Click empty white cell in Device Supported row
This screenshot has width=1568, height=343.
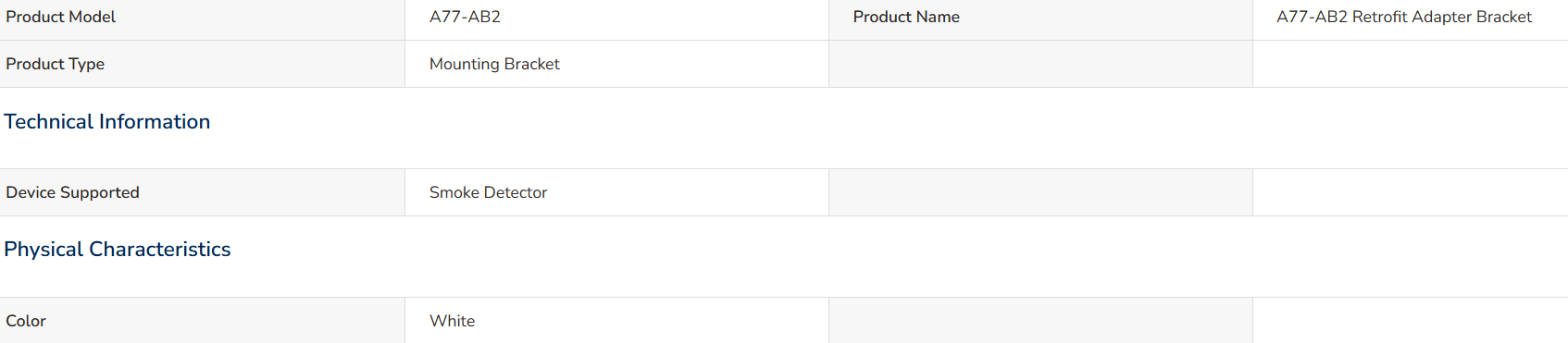pyautogui.click(x=1410, y=192)
